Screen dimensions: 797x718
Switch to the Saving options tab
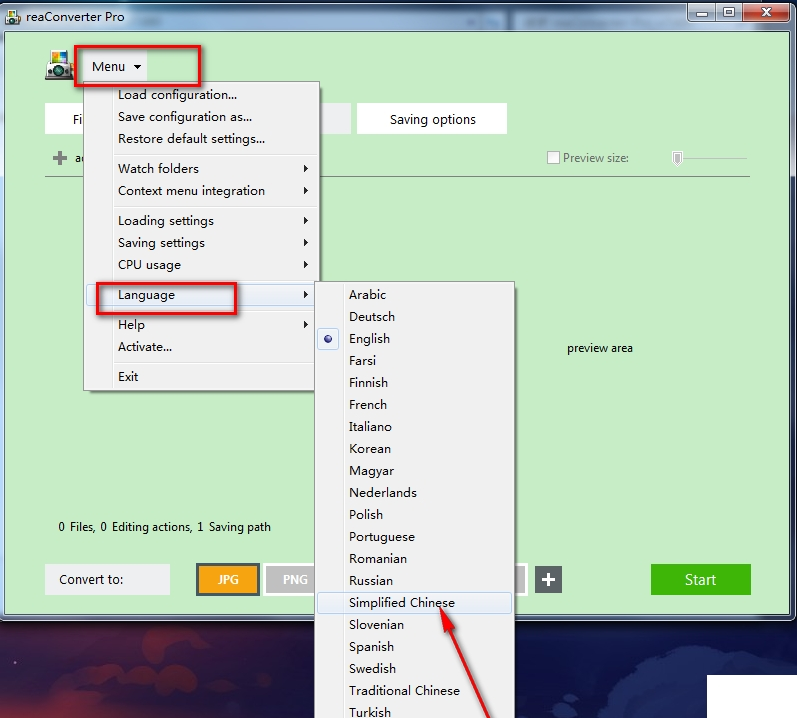pyautogui.click(x=432, y=119)
